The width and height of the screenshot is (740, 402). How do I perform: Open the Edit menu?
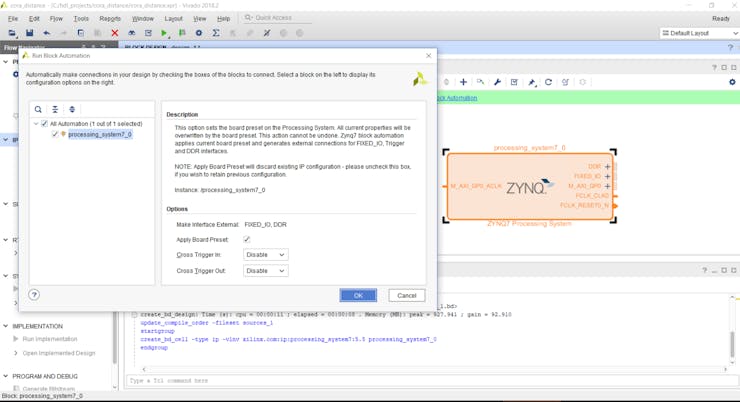coord(34,18)
